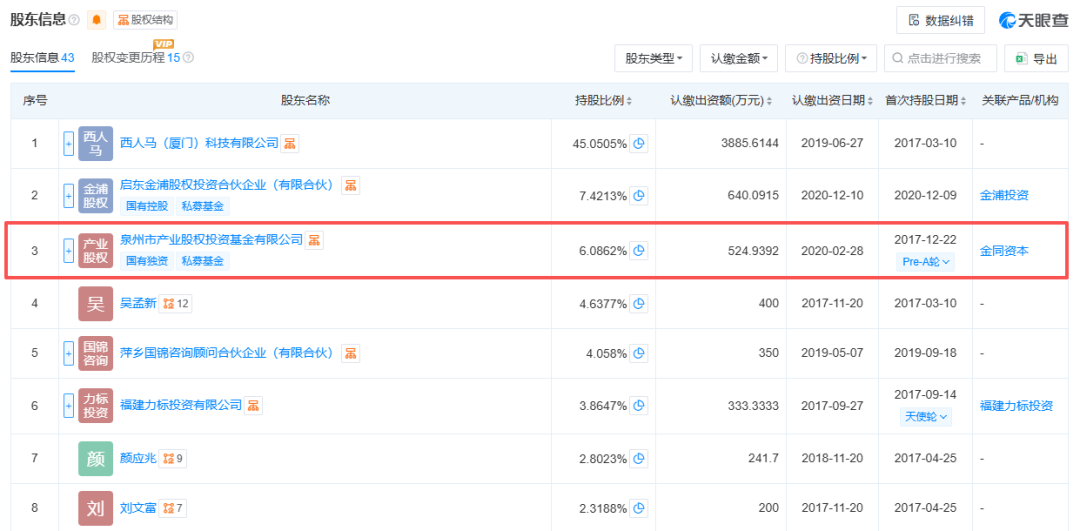The image size is (1080, 531).
Task: Click the search field 点击进行搜索
Action: 940,59
